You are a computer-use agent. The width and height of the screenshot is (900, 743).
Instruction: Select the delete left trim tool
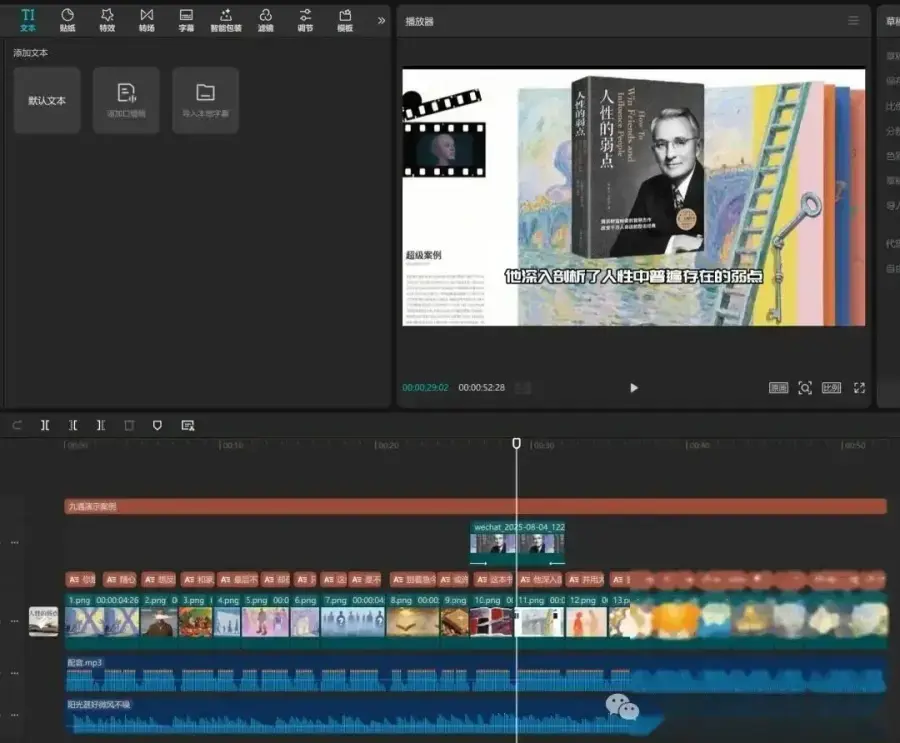[x=73, y=425]
